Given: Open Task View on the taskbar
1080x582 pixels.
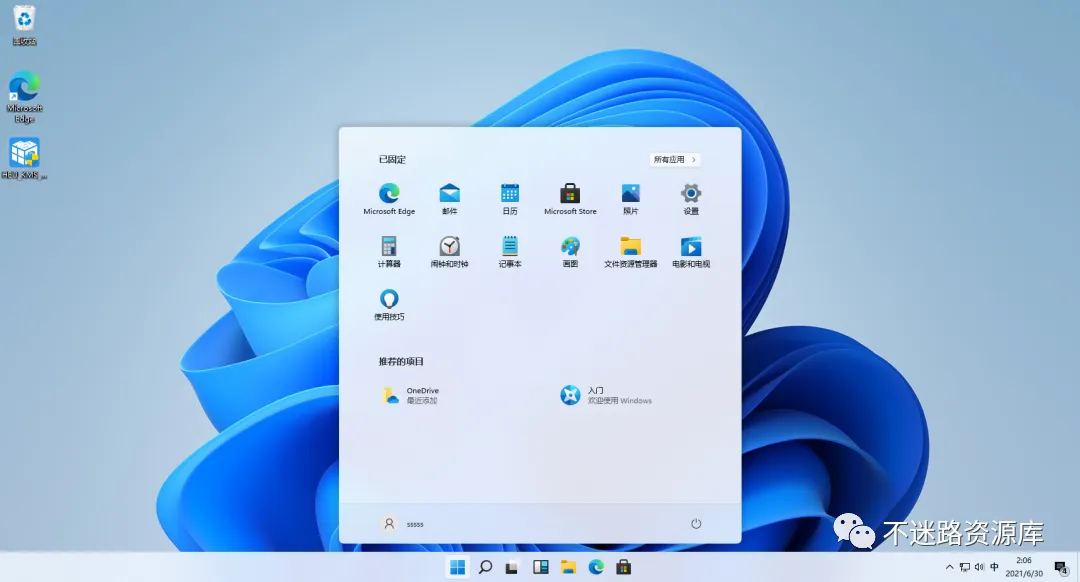Looking at the screenshot, I should [x=512, y=567].
